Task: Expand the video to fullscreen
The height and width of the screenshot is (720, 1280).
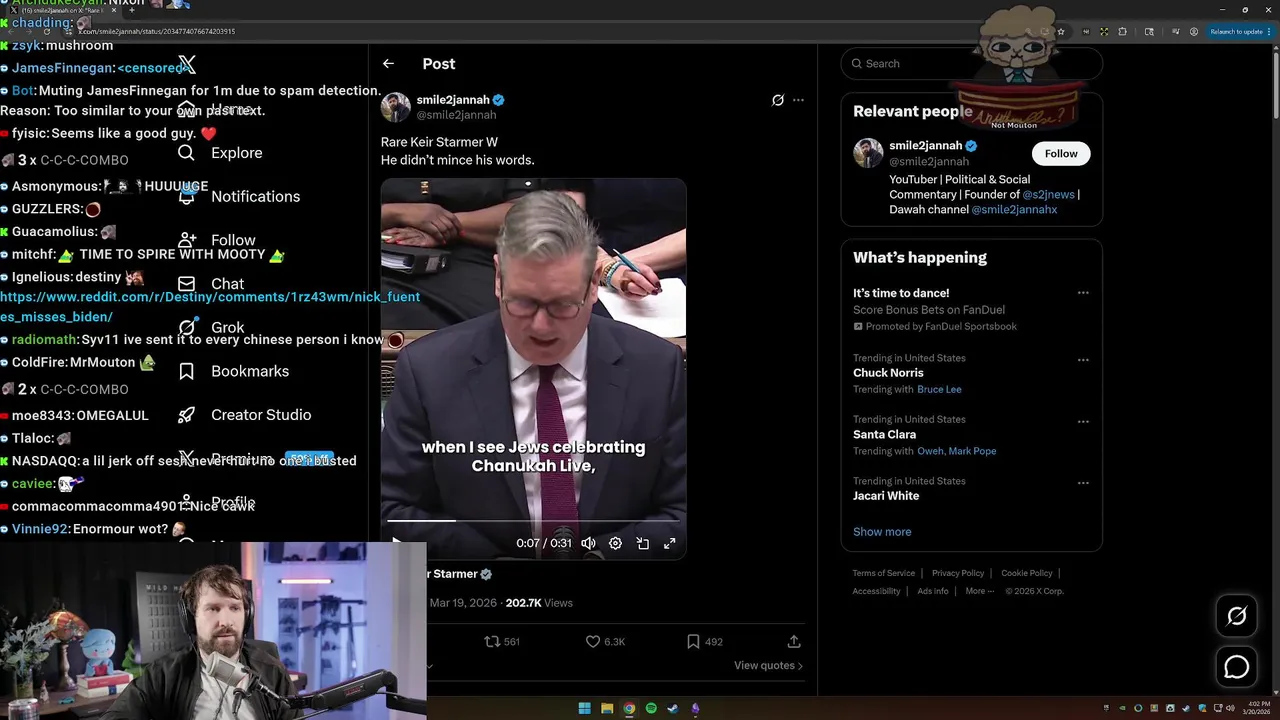Action: (x=669, y=543)
